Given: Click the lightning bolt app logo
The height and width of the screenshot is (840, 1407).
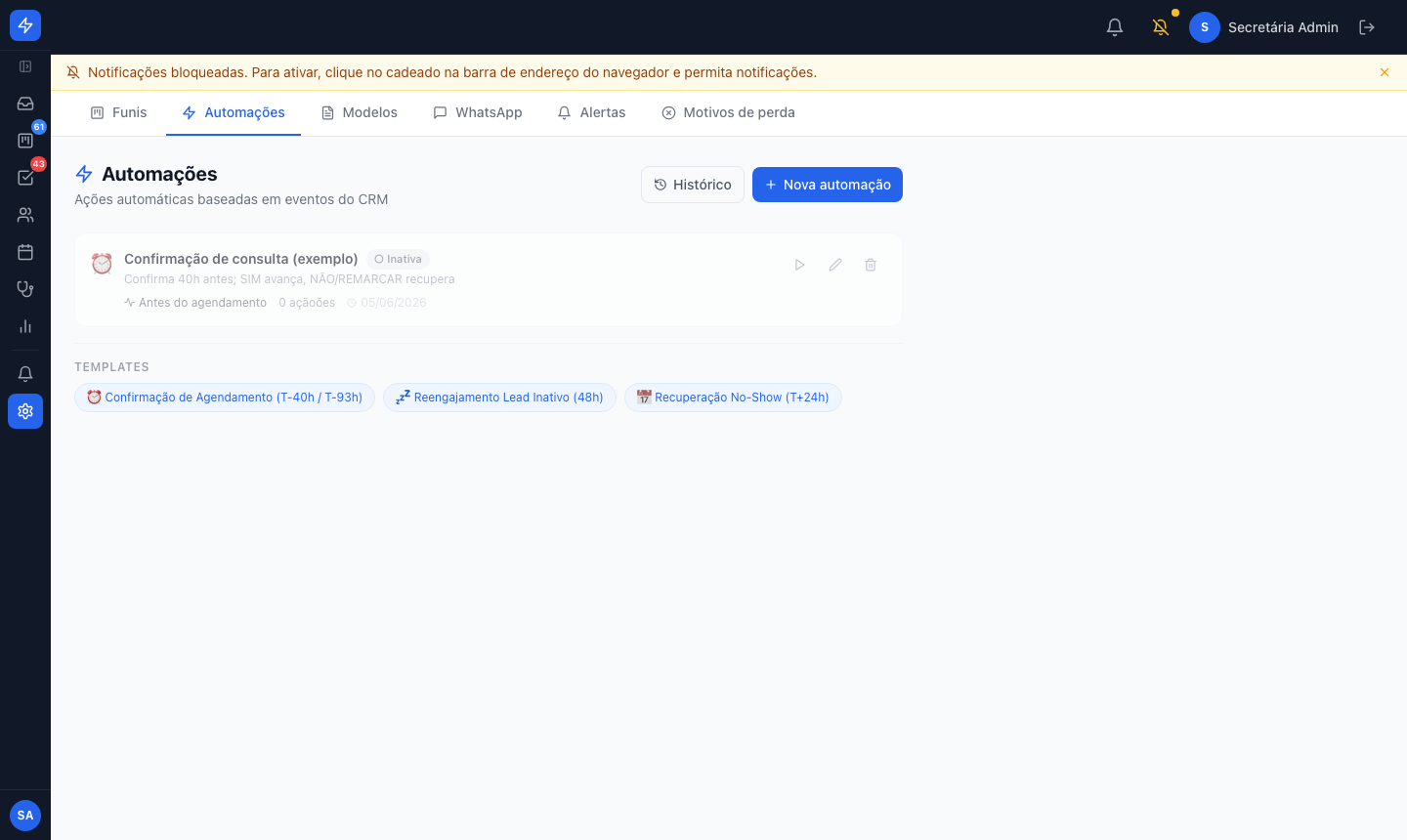Looking at the screenshot, I should 25,25.
